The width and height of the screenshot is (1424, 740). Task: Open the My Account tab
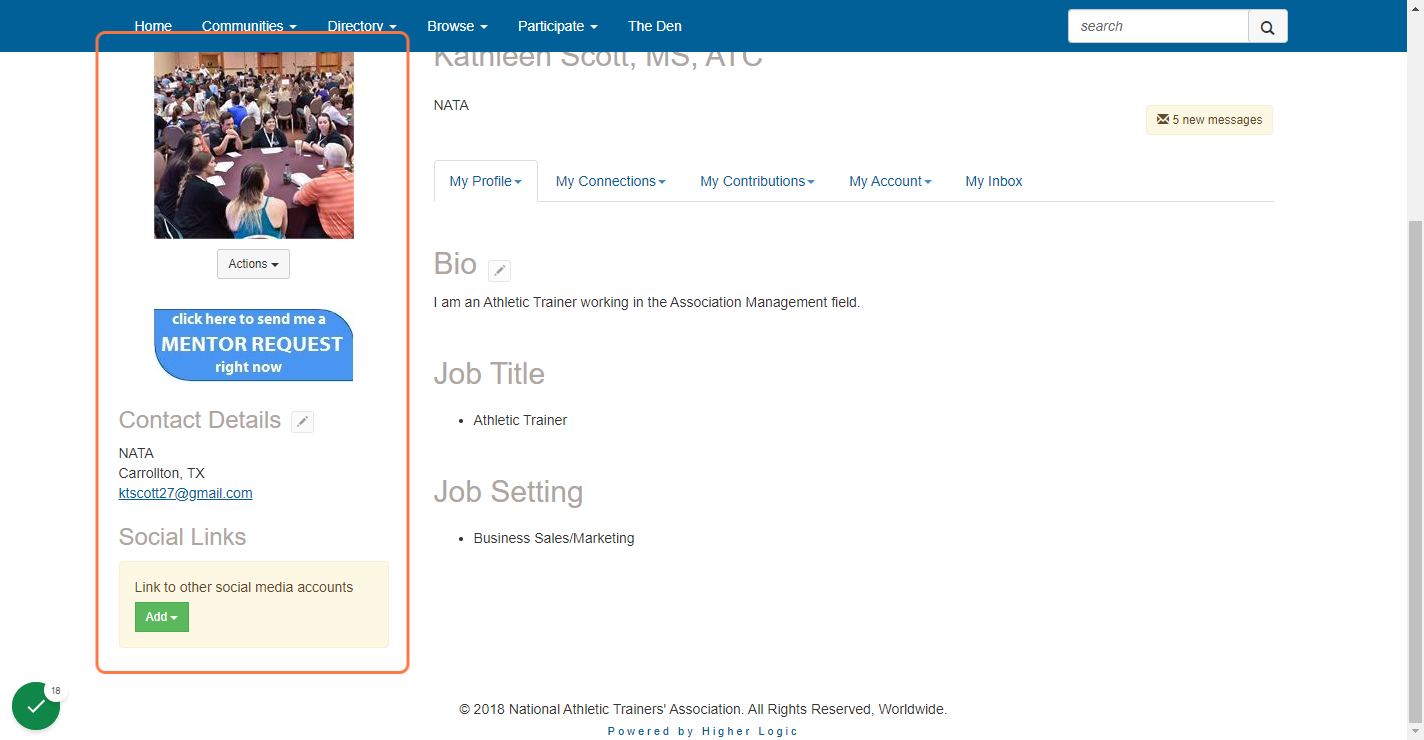890,181
